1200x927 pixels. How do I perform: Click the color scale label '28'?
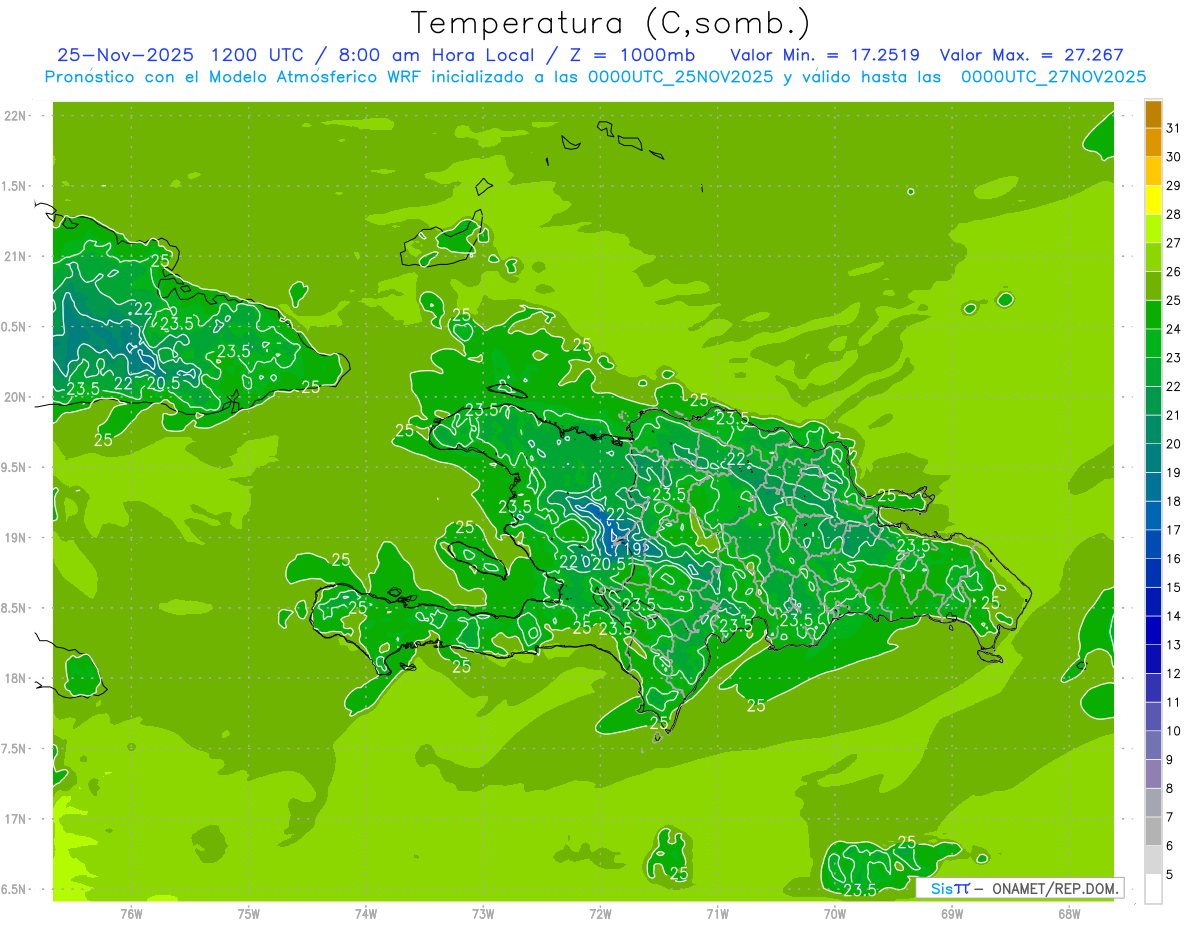pos(1174,214)
